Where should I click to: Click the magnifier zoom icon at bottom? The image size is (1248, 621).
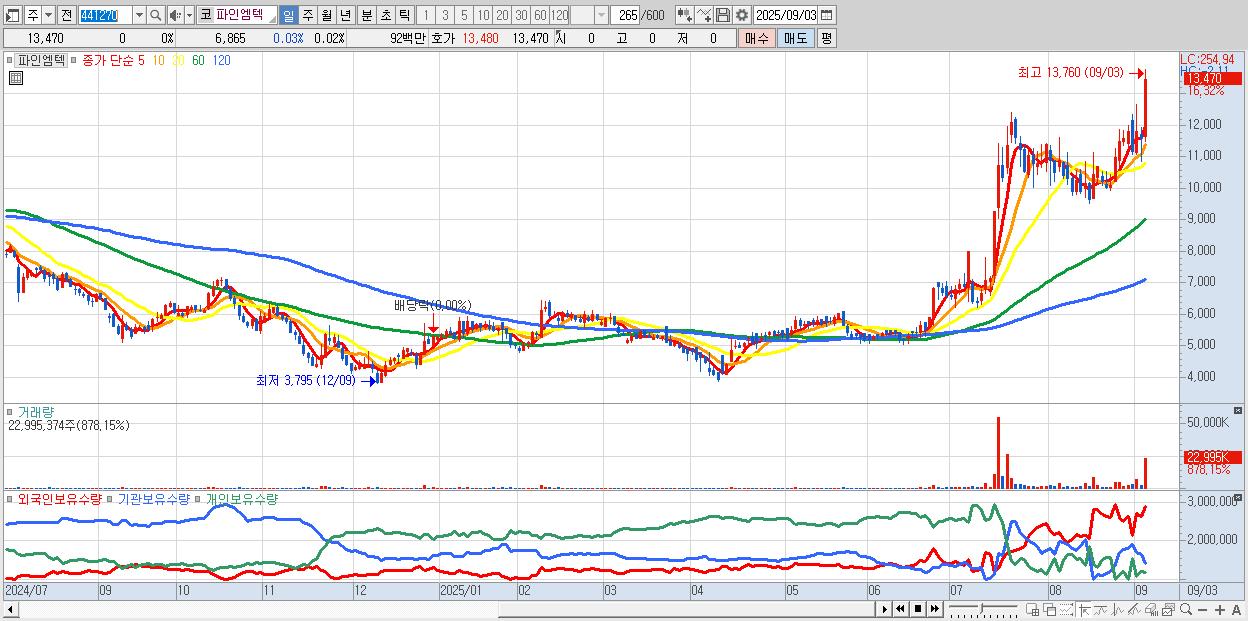point(1186,609)
